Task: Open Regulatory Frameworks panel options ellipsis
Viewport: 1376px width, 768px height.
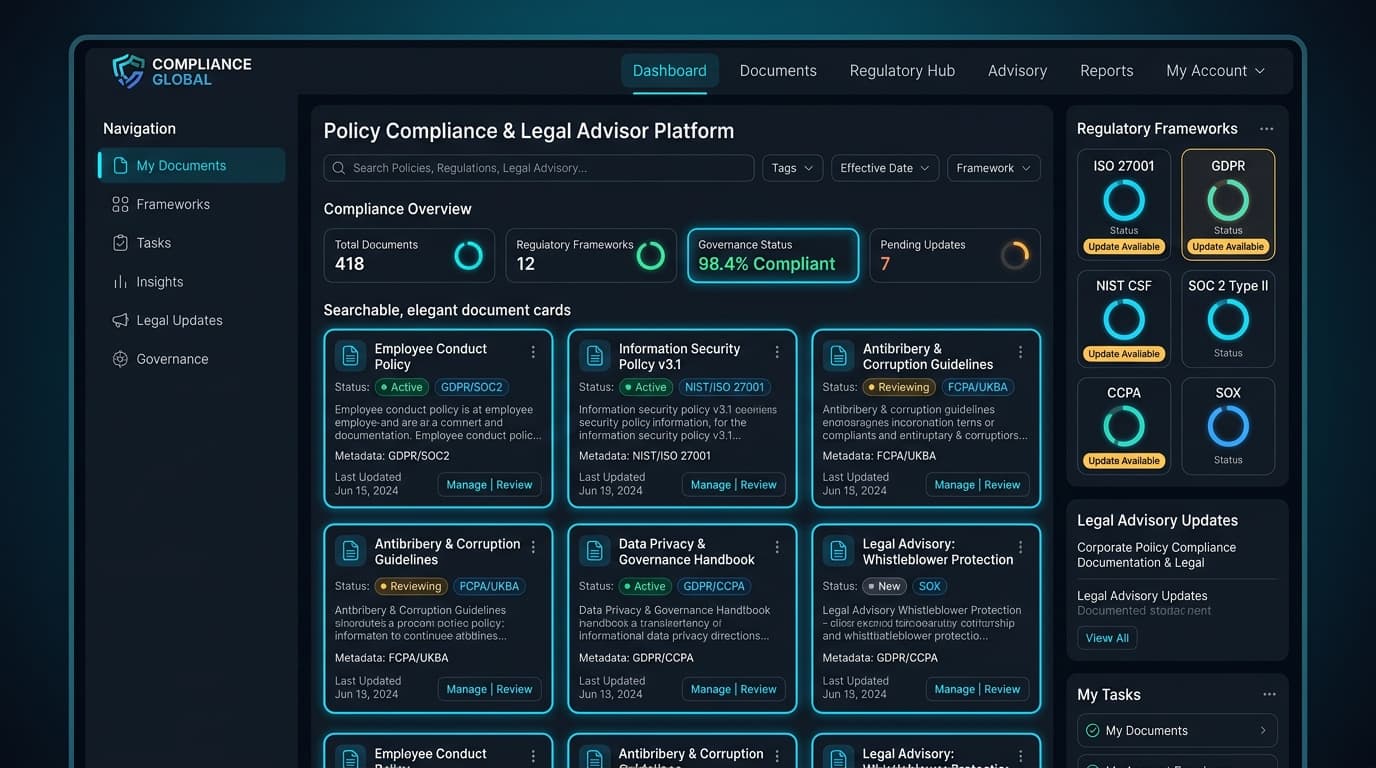Action: (x=1266, y=129)
